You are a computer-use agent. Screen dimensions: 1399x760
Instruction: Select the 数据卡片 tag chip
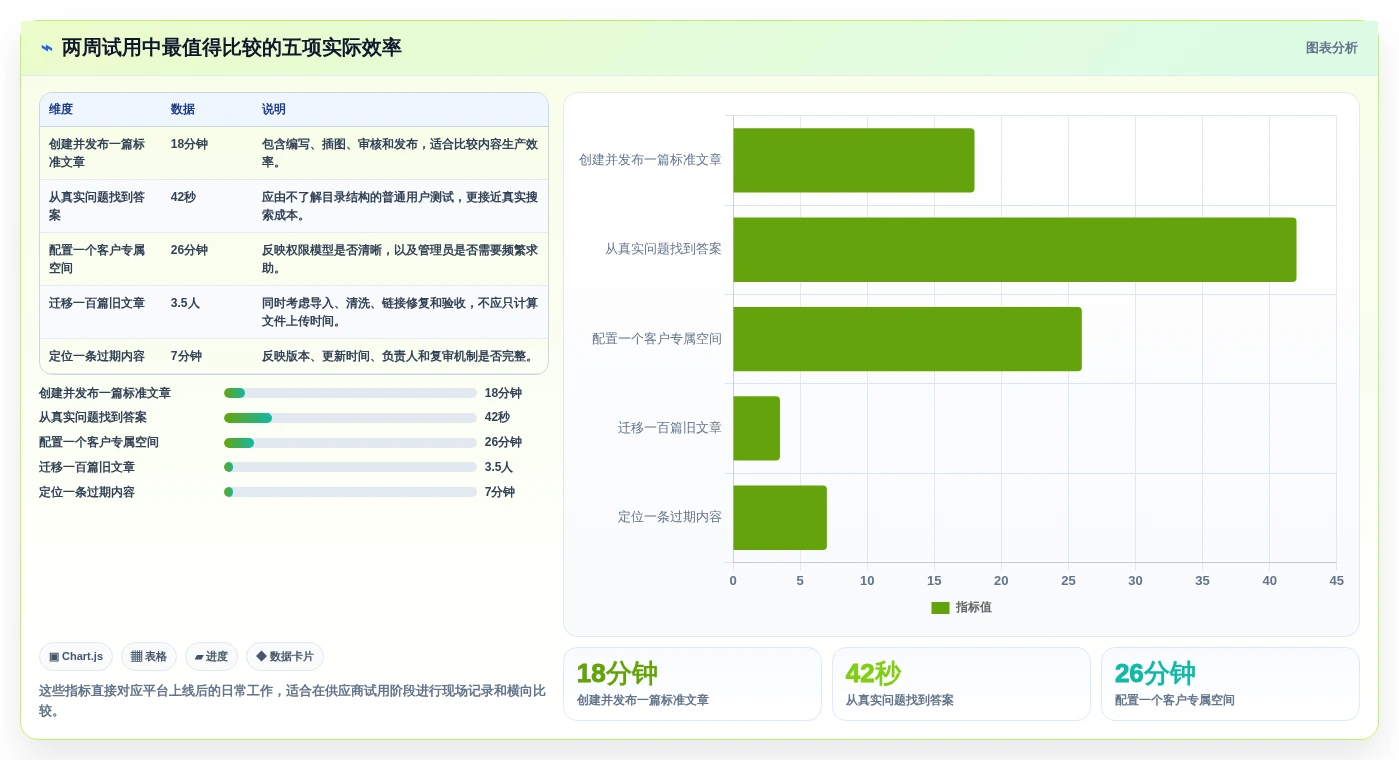tap(285, 657)
